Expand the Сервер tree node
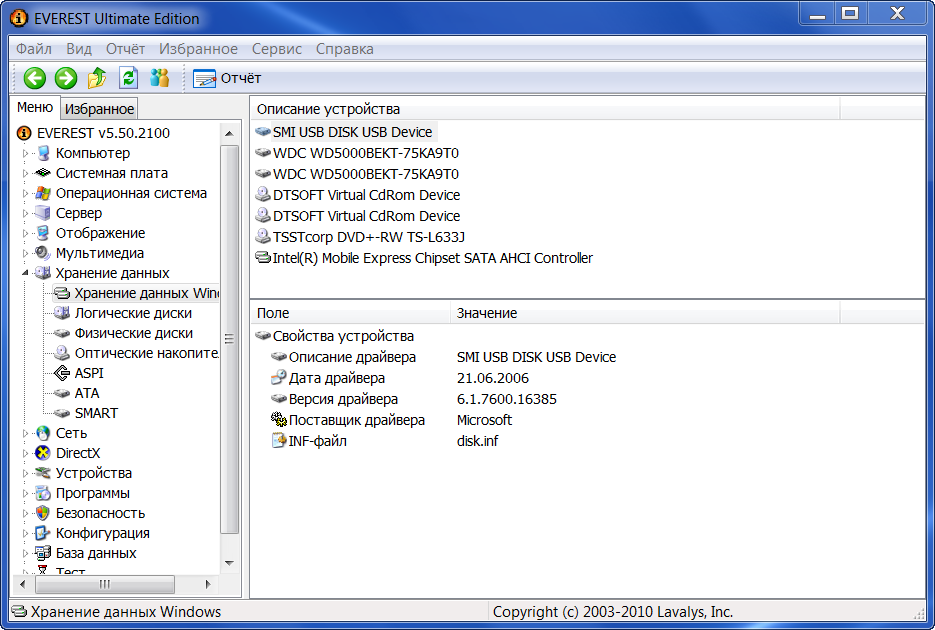 point(25,213)
